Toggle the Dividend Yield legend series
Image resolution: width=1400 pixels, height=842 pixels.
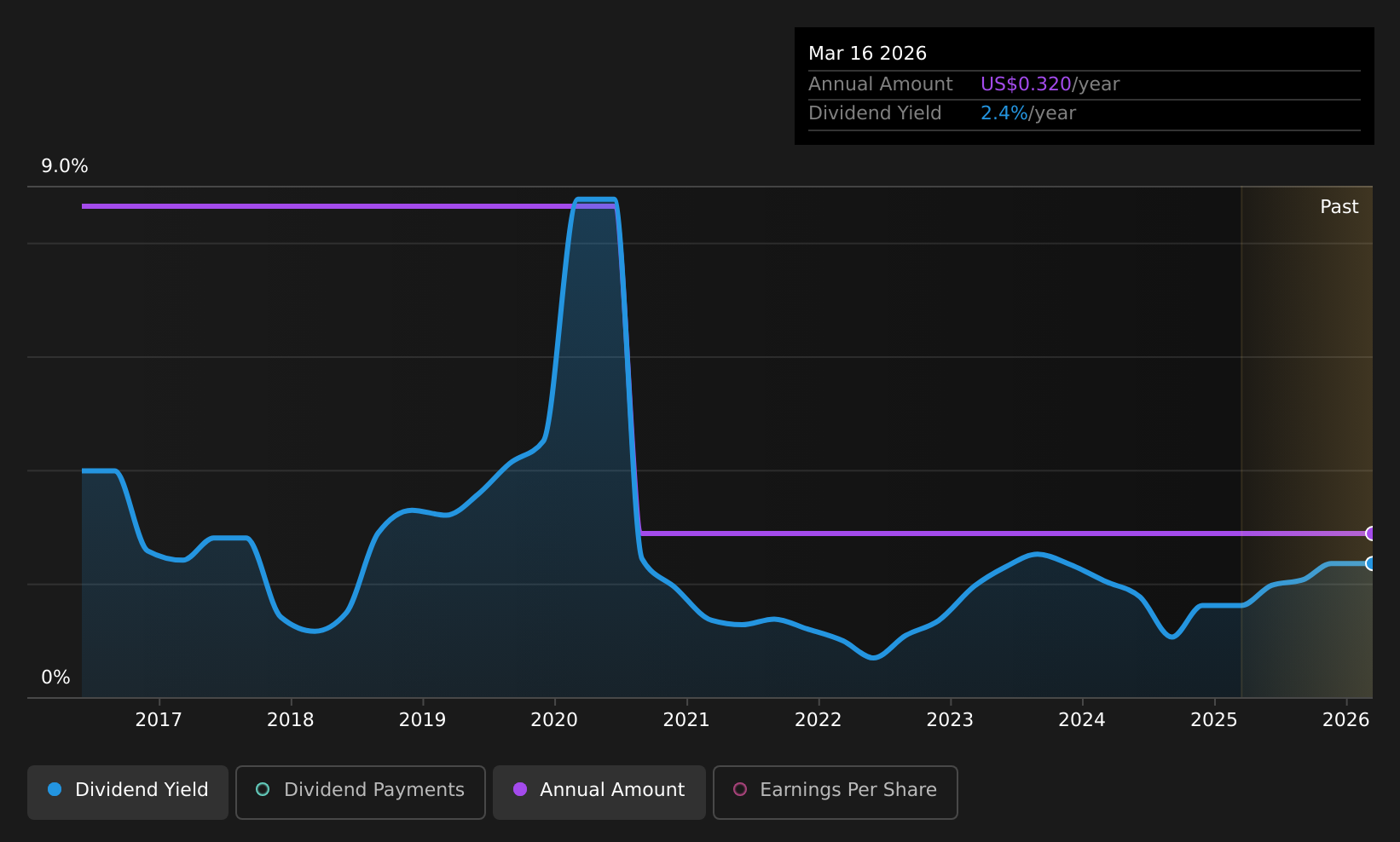tap(128, 792)
